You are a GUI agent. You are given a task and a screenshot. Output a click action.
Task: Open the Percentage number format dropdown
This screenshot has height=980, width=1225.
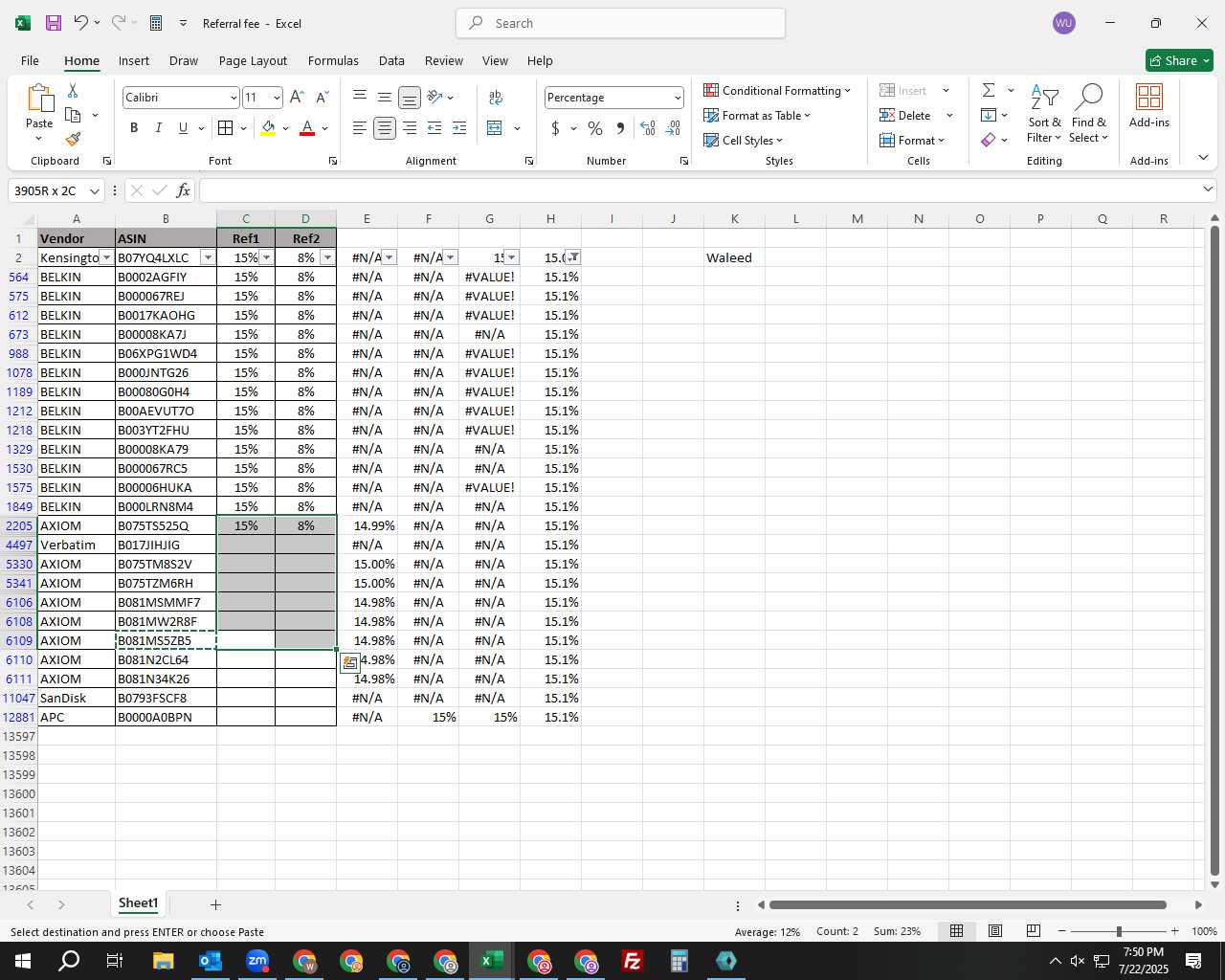click(678, 98)
